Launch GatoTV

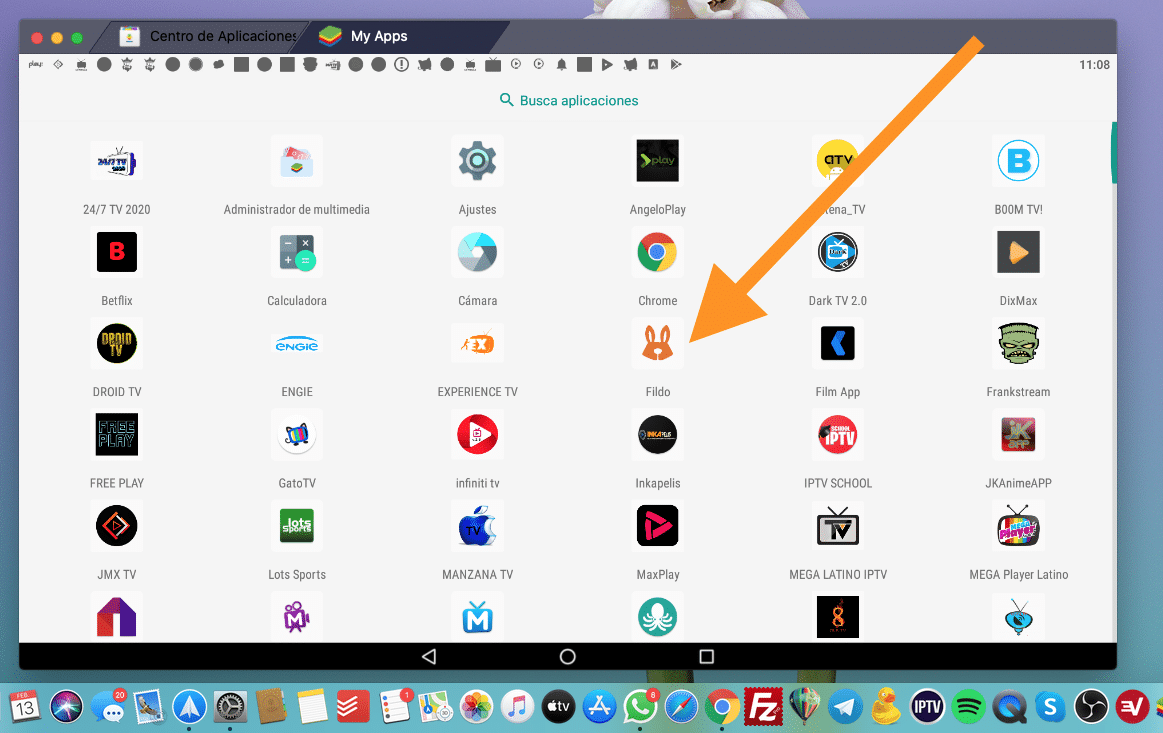pos(297,434)
